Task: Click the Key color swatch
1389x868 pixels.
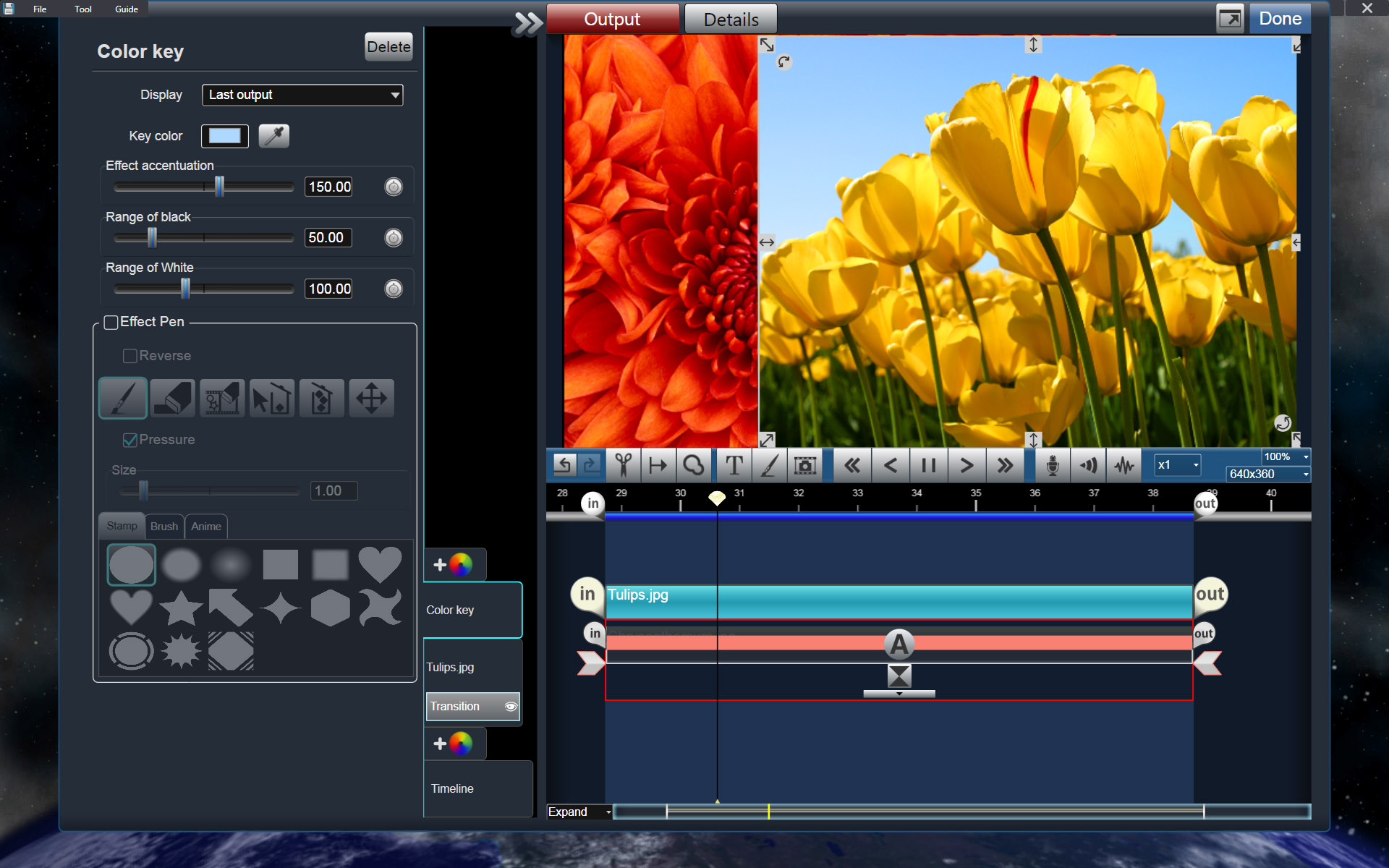Action: point(225,136)
